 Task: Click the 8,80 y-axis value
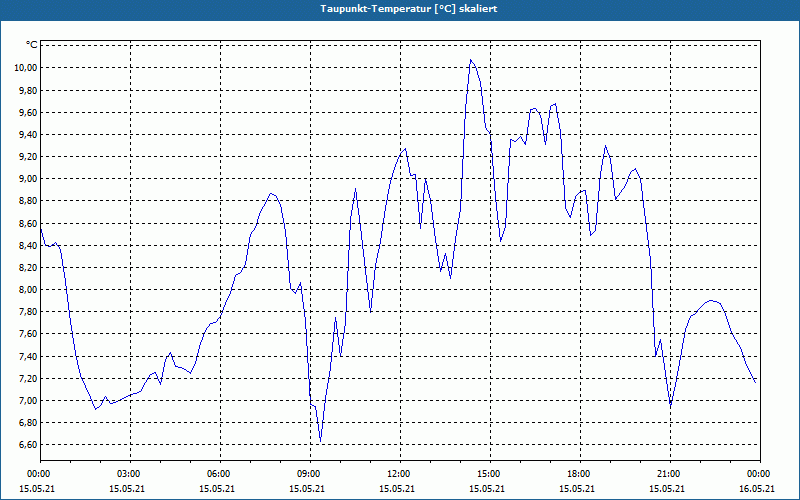(x=28, y=201)
